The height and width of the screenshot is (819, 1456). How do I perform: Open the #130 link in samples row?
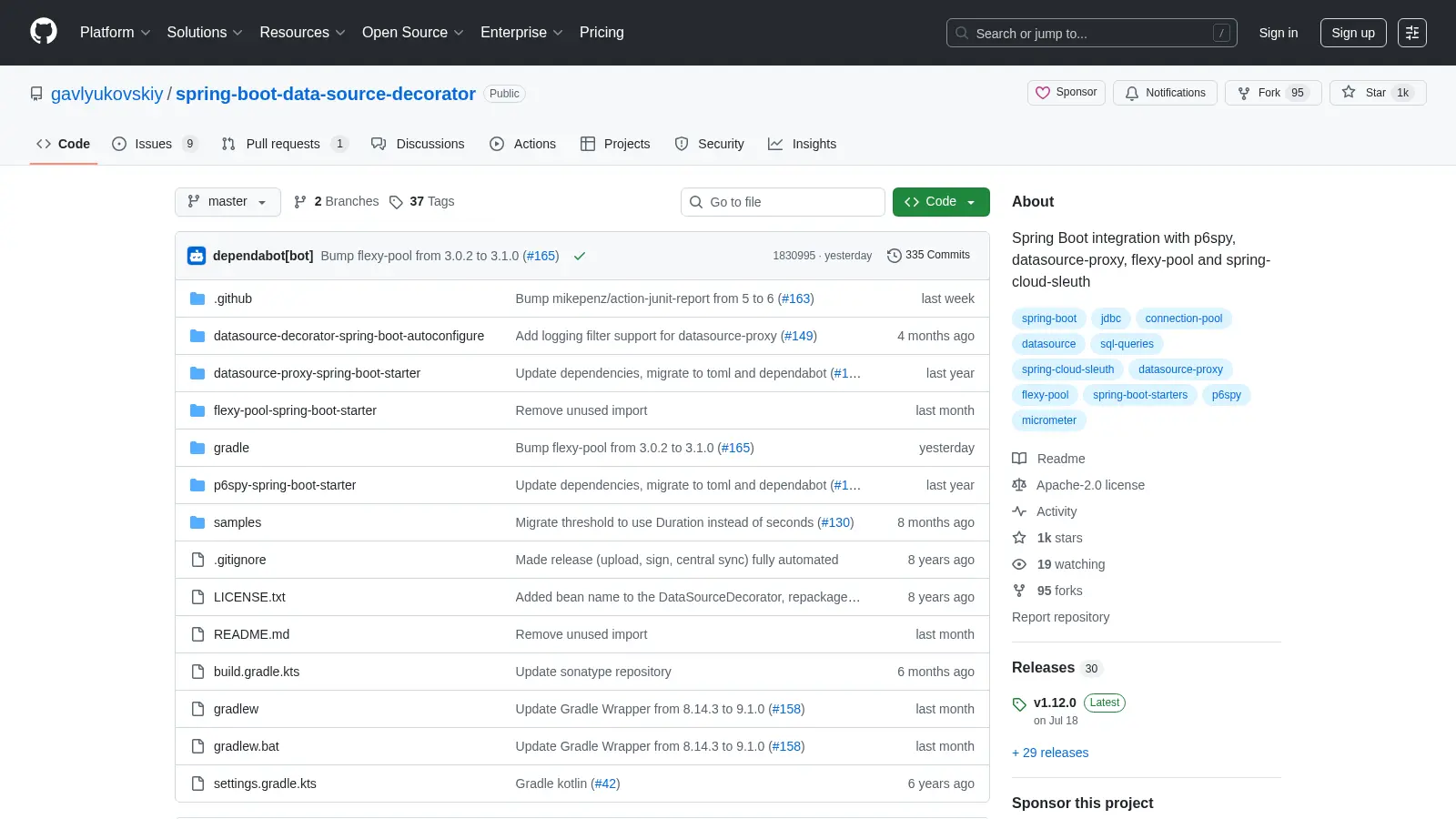pos(835,522)
